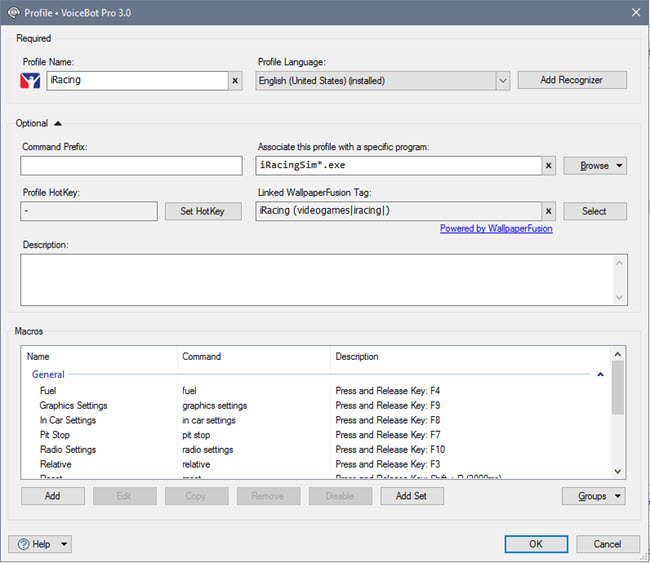Close the Profile dialog window
This screenshot has height=563, width=650.
pos(636,12)
